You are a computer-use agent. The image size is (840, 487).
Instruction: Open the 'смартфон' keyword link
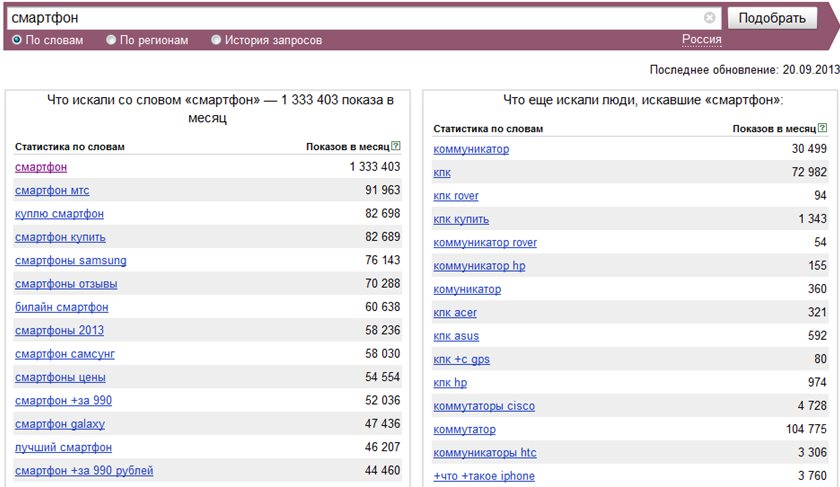pyautogui.click(x=41, y=167)
